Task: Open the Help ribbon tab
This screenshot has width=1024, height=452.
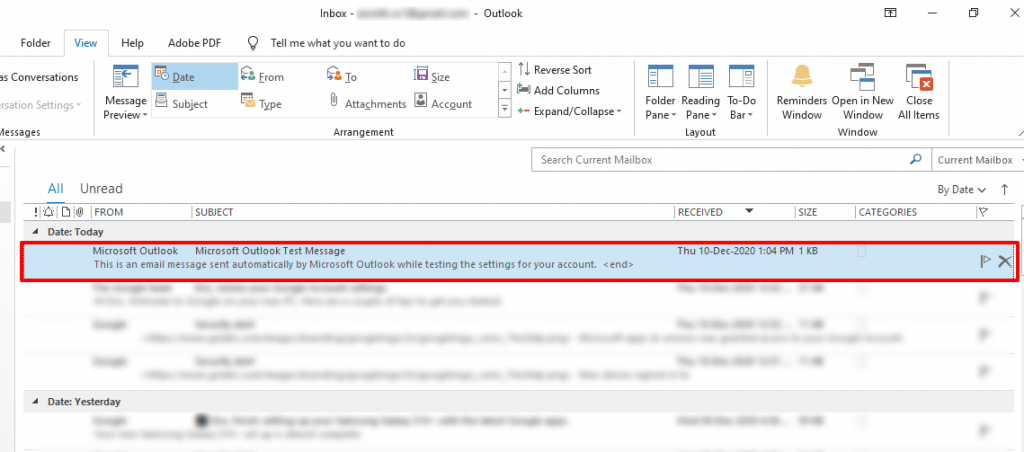Action: click(132, 43)
